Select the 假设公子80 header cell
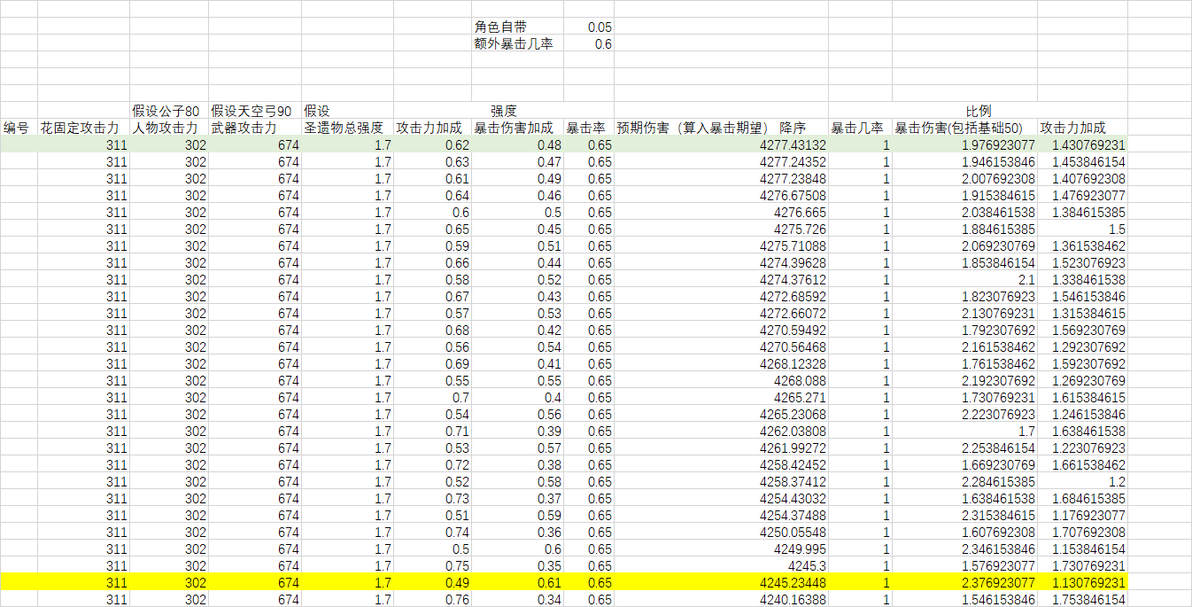The height and width of the screenshot is (607, 1192). pos(169,110)
